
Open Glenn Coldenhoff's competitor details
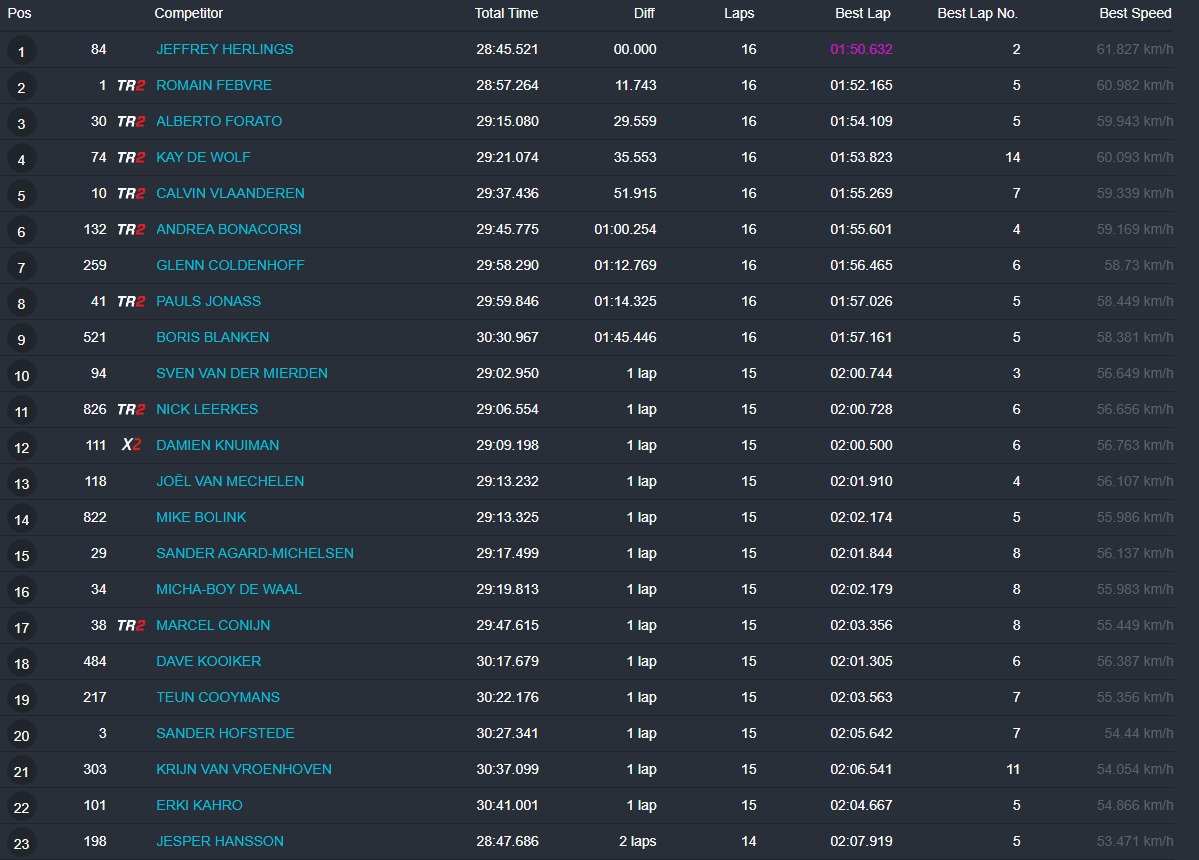(230, 265)
